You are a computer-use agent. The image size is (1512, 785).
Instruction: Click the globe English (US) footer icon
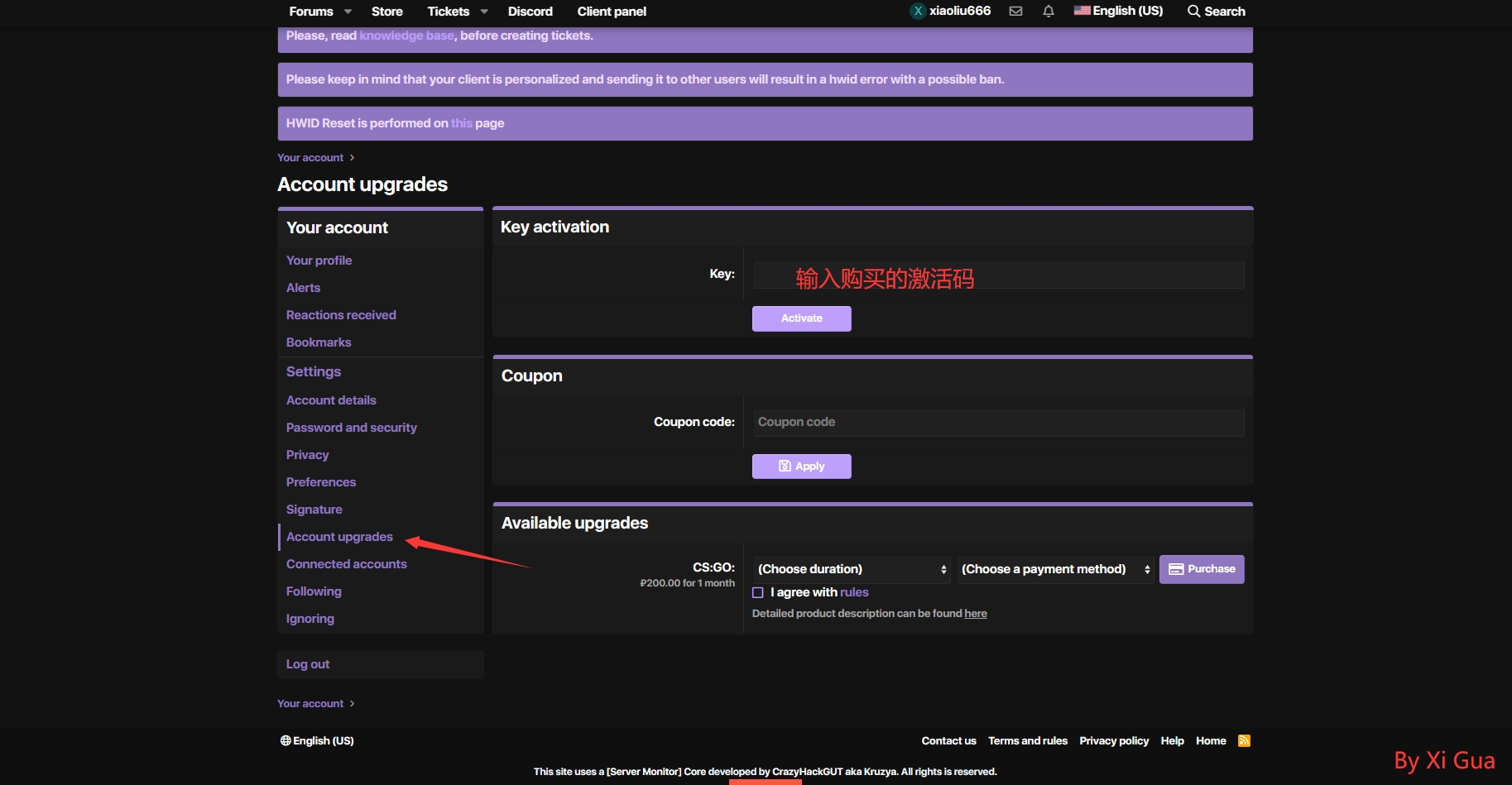(286, 740)
